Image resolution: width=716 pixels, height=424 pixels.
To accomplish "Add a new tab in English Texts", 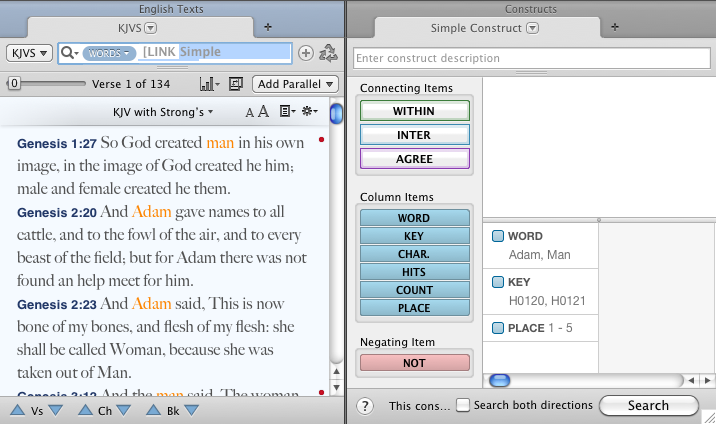I will click(267, 27).
